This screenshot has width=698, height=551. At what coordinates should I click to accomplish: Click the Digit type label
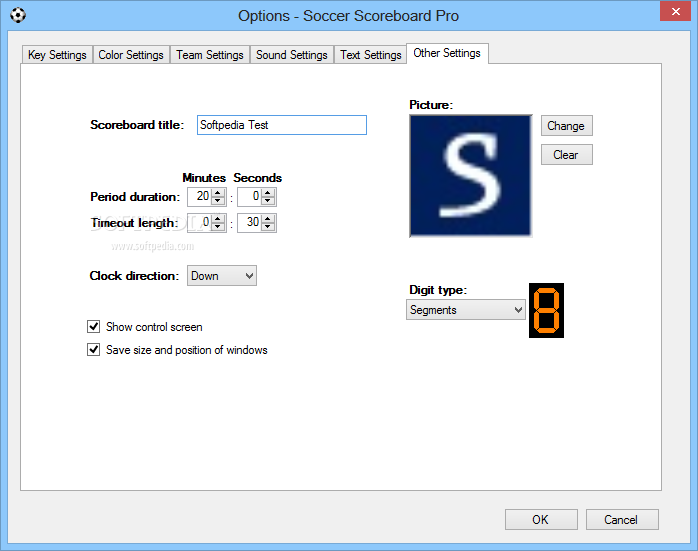[438, 290]
